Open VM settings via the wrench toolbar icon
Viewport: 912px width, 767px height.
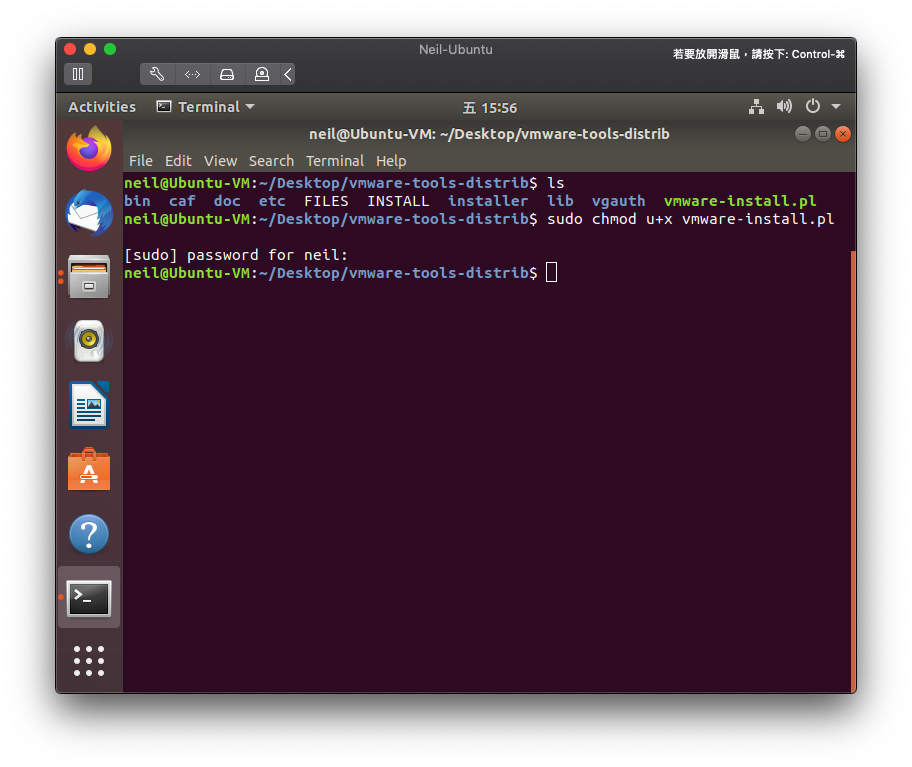[157, 74]
